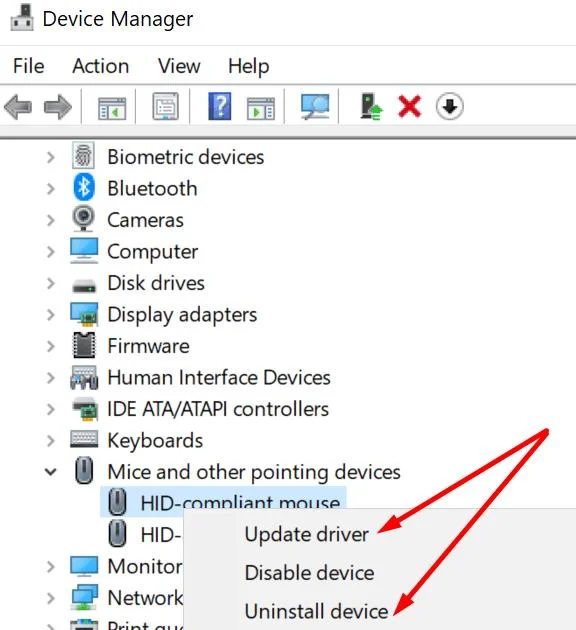Expand the Keyboards category
This screenshot has height=630, width=576.
click(x=51, y=440)
